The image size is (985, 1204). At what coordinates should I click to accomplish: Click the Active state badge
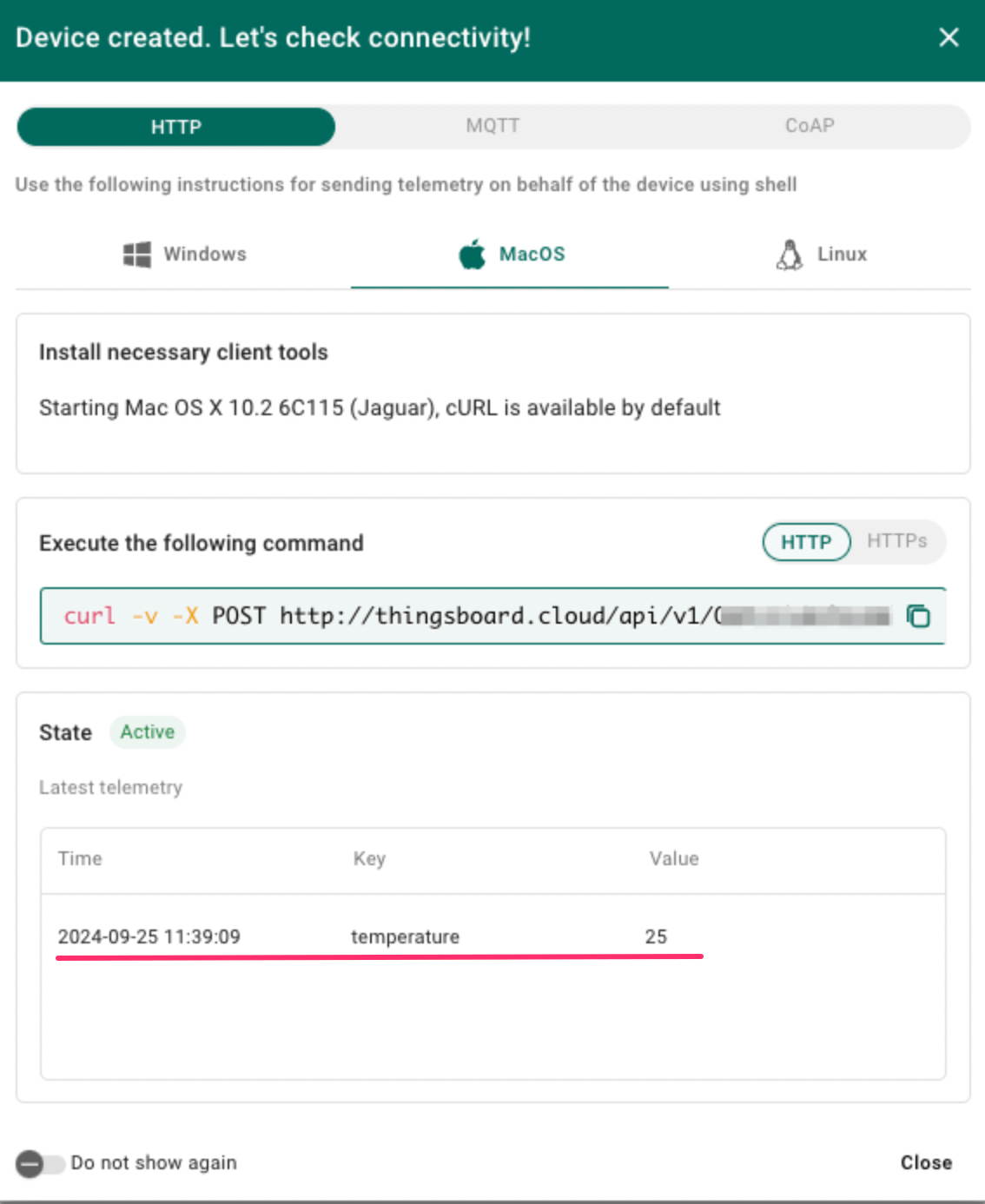tap(148, 732)
